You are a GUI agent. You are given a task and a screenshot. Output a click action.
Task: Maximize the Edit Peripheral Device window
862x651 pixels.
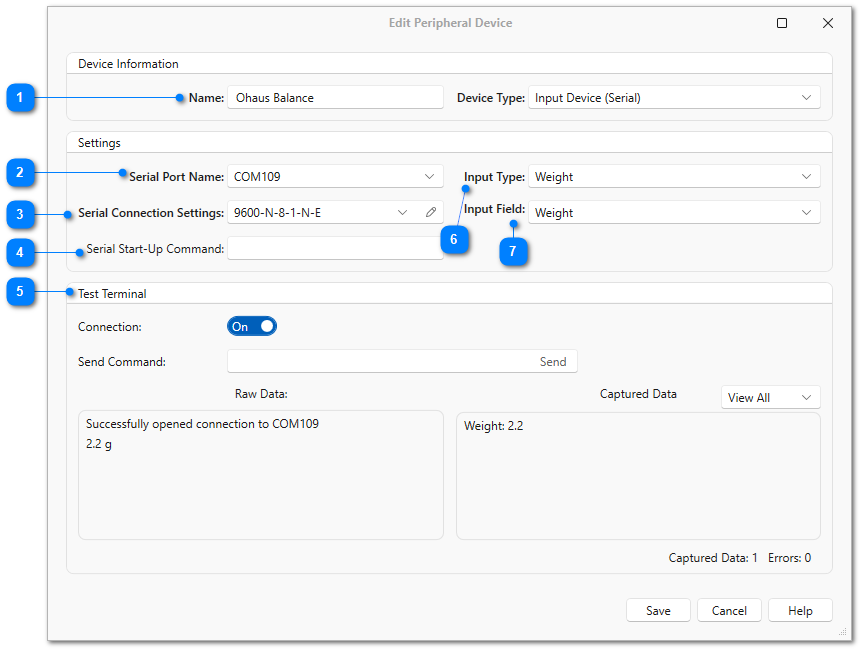pyautogui.click(x=782, y=23)
